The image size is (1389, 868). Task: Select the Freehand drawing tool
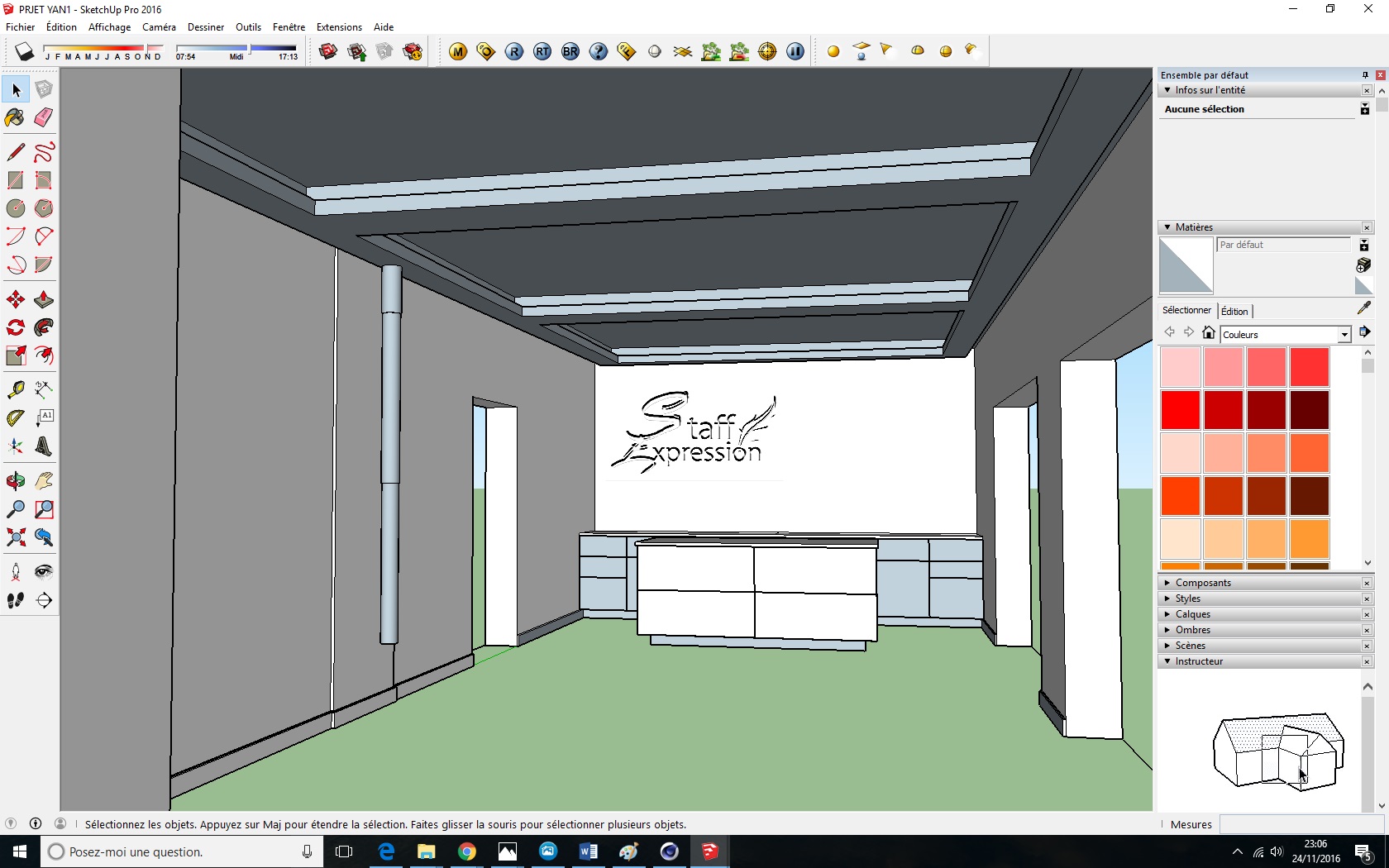click(x=44, y=152)
